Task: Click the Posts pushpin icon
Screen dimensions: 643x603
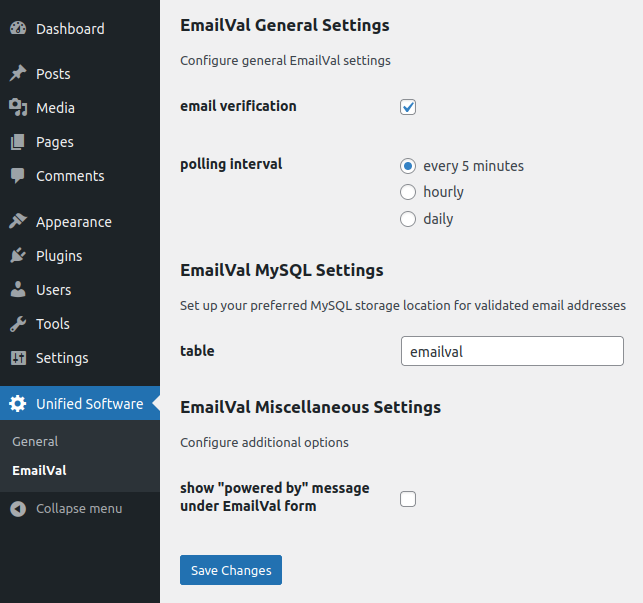Action: pos(18,73)
